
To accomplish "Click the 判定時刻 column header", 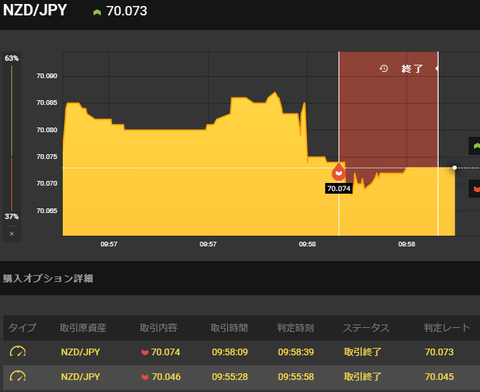I will 295,328.
